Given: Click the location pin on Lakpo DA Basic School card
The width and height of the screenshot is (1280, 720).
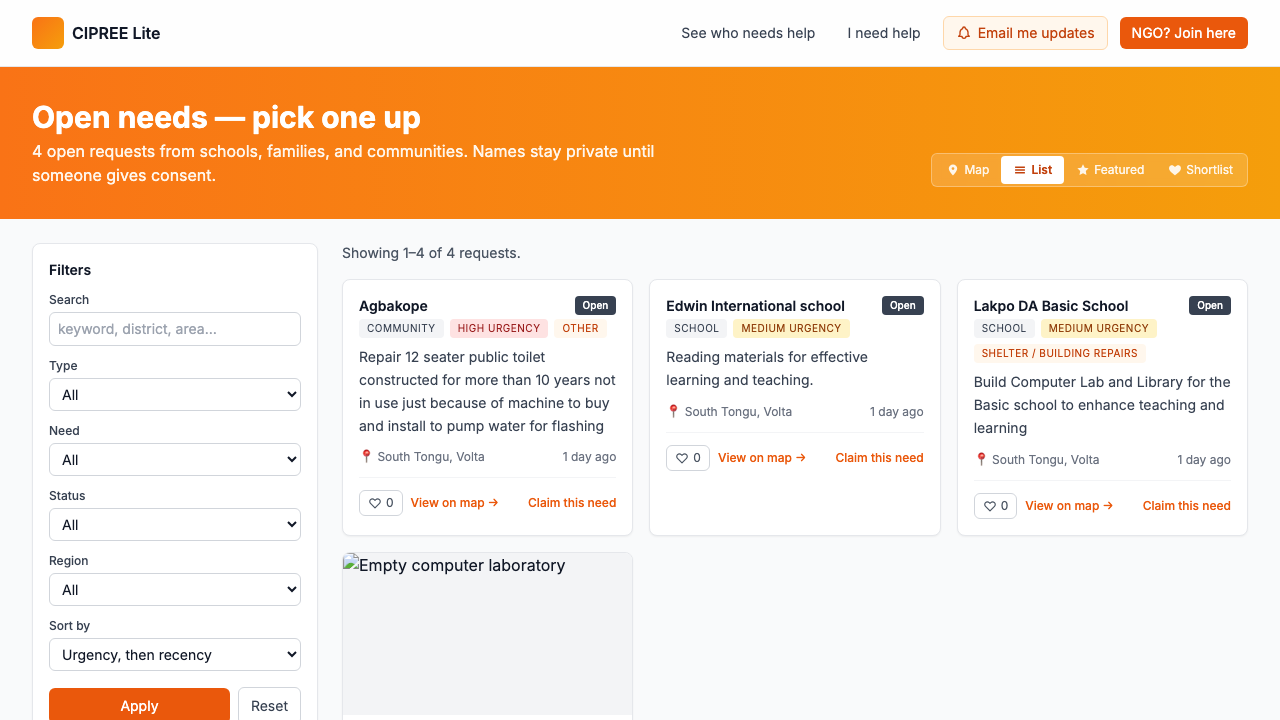Looking at the screenshot, I should point(981,459).
